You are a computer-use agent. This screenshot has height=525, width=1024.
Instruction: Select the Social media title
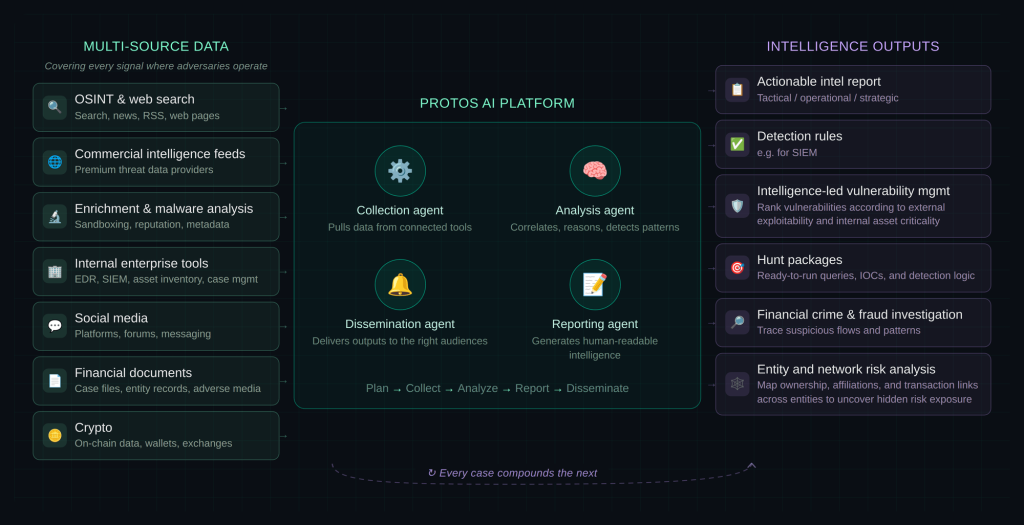111,318
